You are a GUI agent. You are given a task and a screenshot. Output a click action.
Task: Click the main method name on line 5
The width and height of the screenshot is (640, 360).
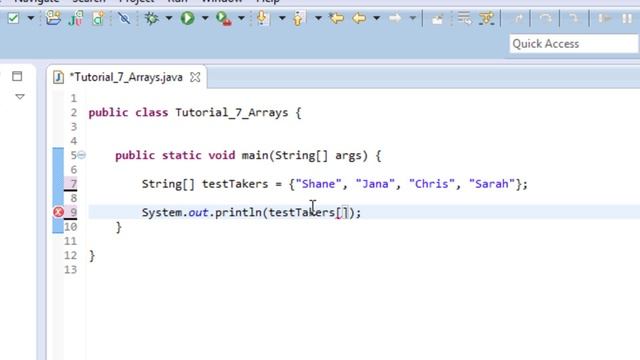[x=255, y=156]
